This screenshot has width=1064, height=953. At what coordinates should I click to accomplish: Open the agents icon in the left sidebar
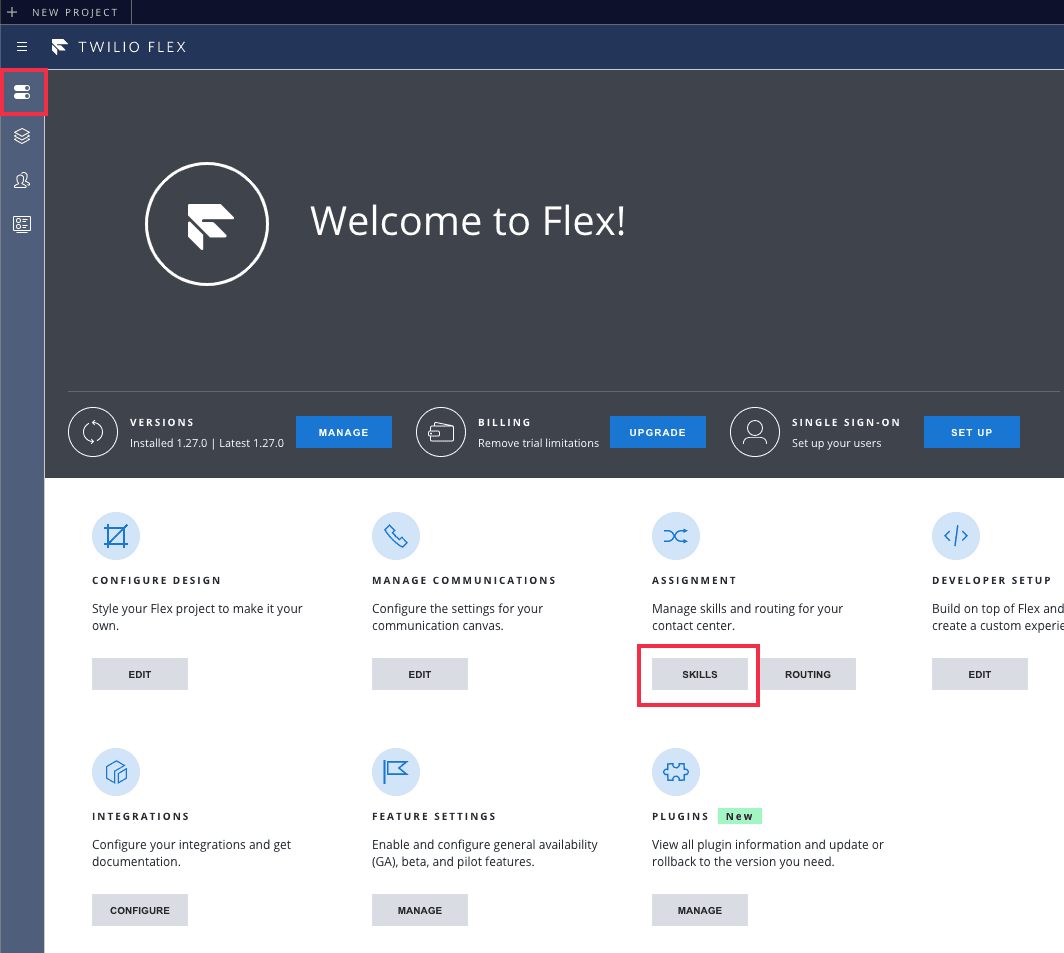[x=22, y=180]
